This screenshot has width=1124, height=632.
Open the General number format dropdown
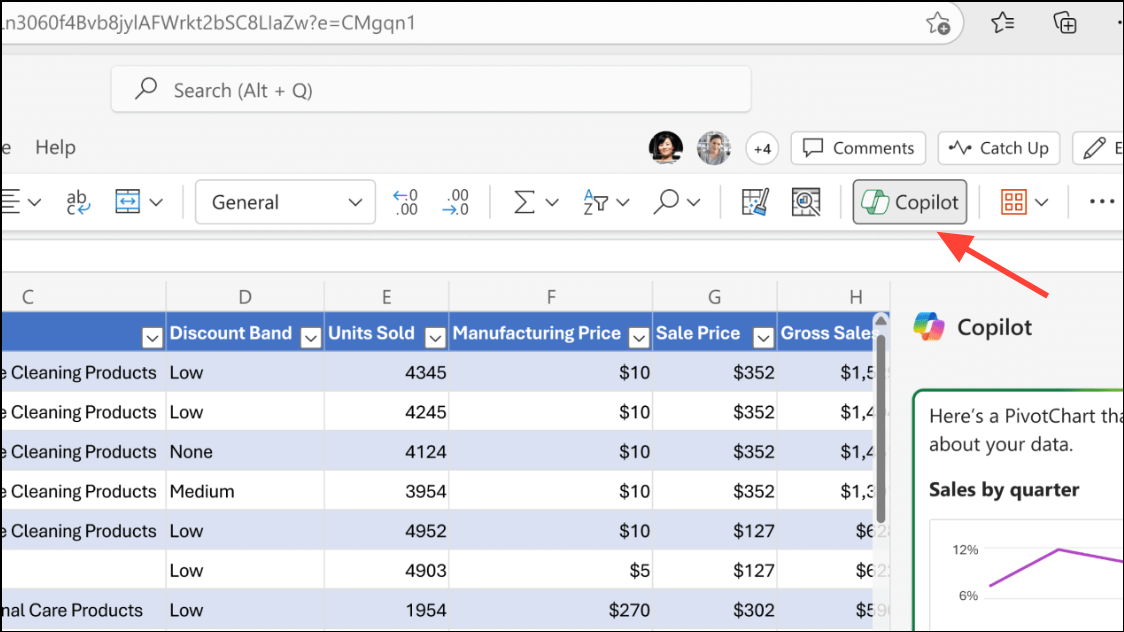(x=285, y=201)
